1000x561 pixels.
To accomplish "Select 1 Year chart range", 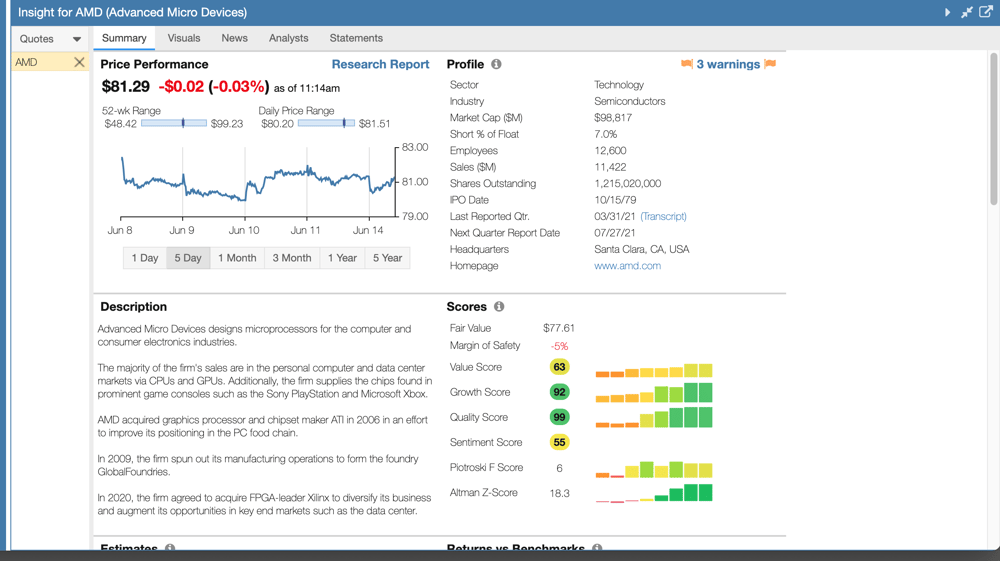I will click(x=342, y=258).
